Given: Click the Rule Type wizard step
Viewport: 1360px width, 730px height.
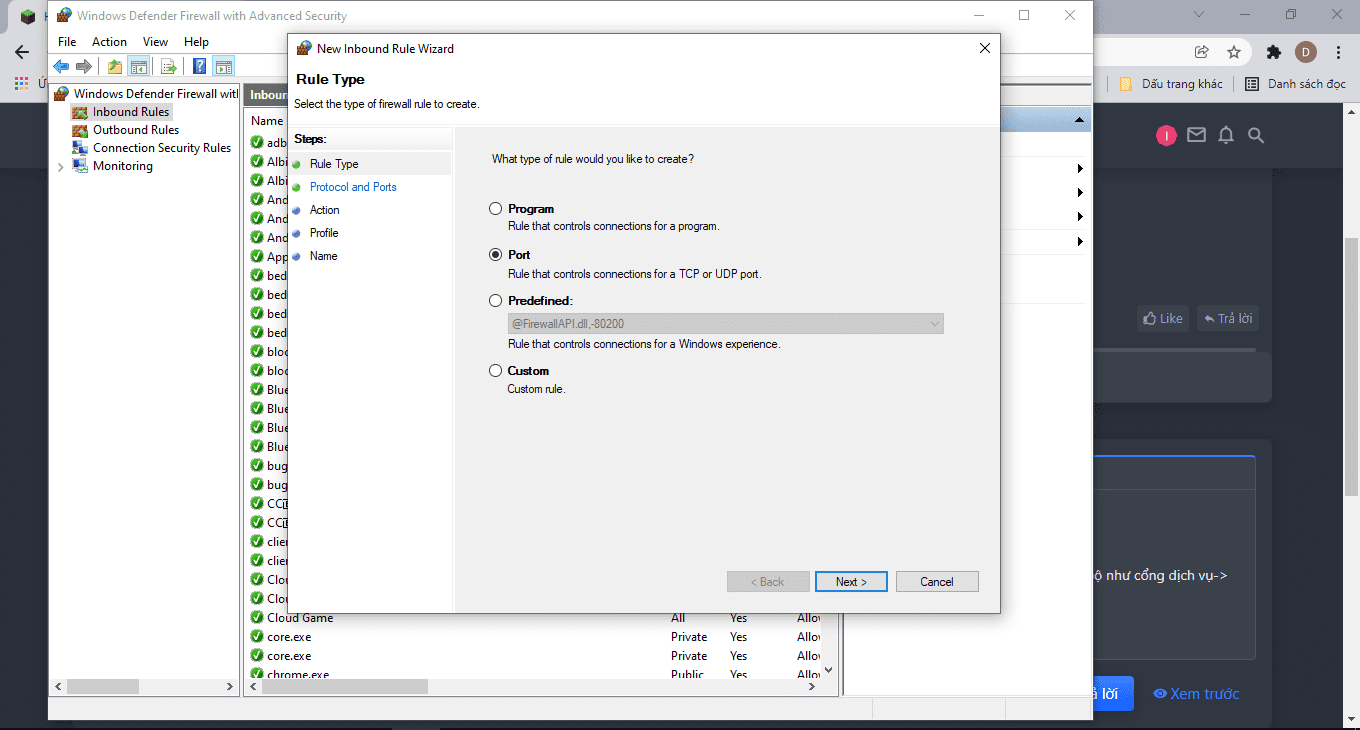Looking at the screenshot, I should tap(334, 164).
